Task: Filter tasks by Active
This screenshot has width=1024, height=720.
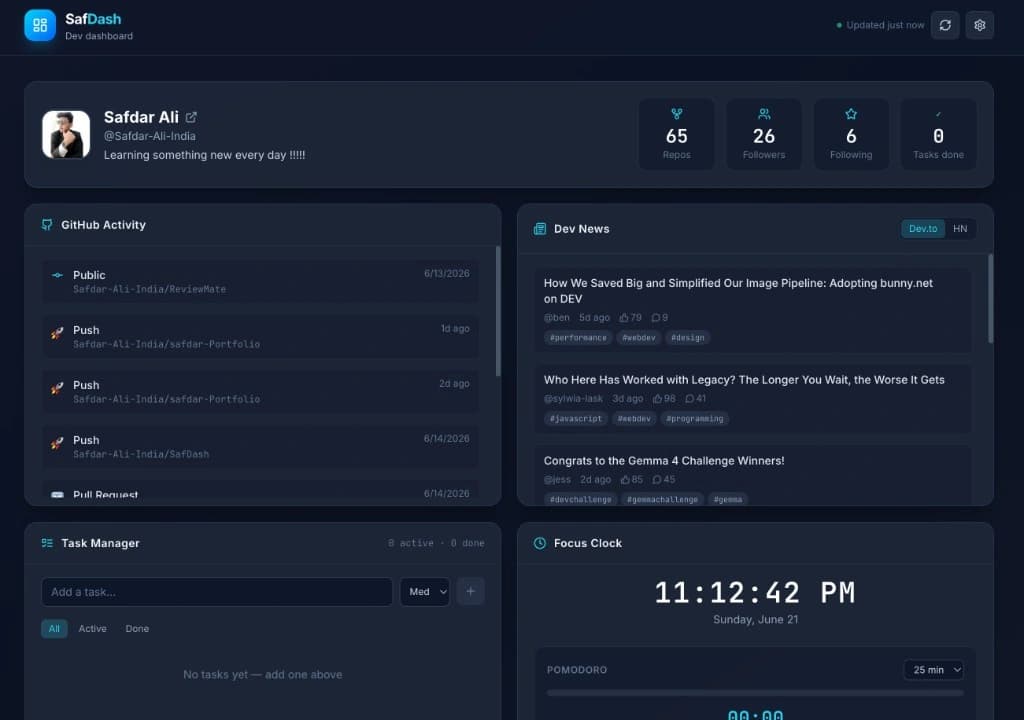Action: click(x=93, y=629)
